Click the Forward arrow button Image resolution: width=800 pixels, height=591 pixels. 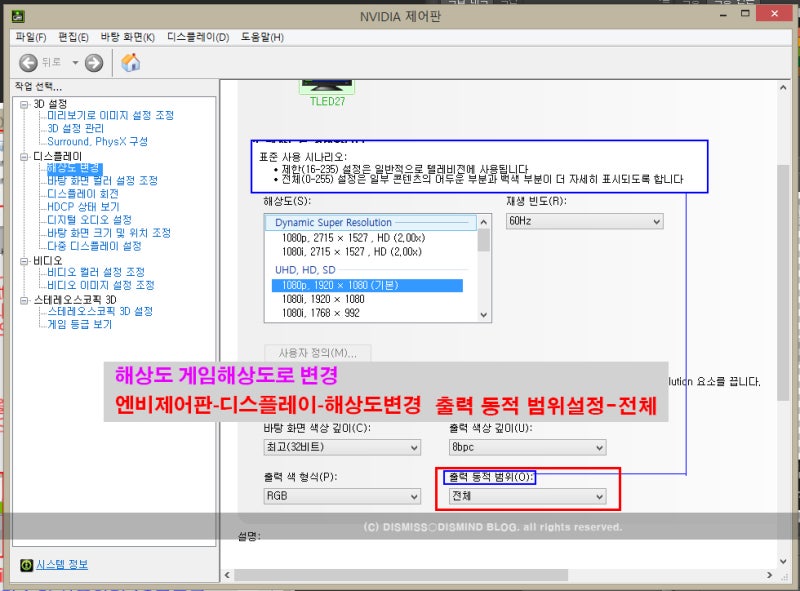(94, 63)
